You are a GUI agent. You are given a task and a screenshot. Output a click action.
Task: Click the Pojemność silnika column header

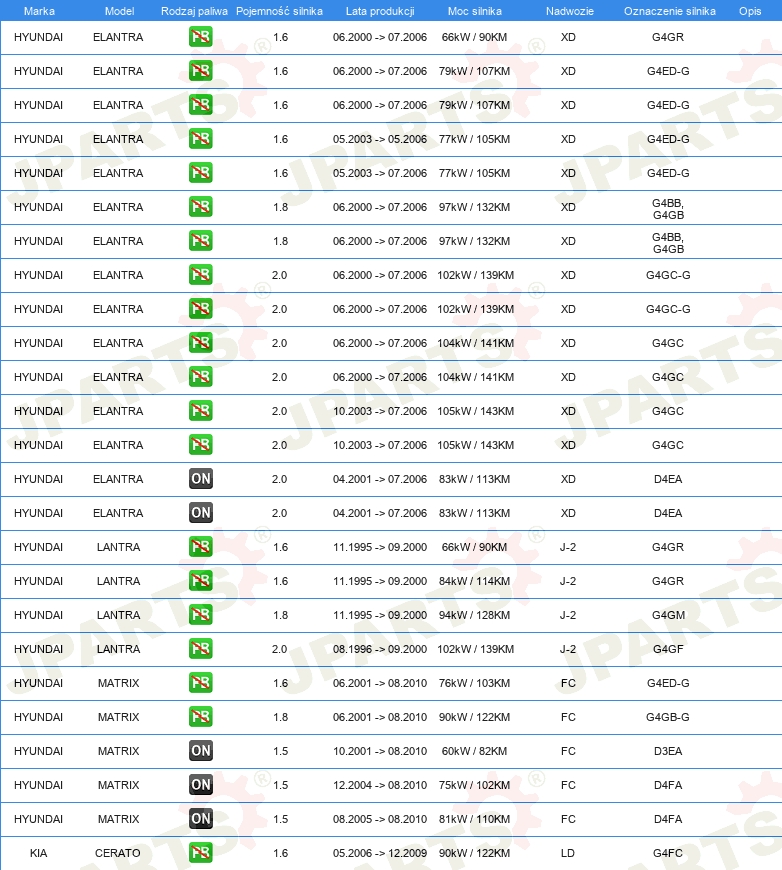pos(279,11)
